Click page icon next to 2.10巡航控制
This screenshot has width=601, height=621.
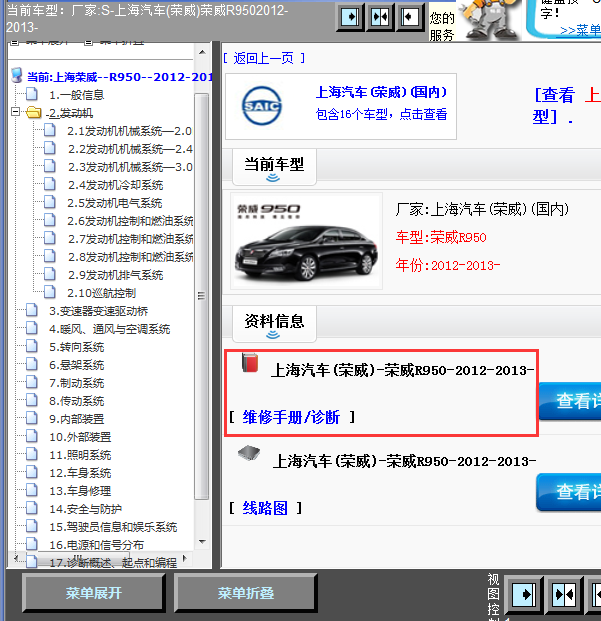tap(49, 292)
